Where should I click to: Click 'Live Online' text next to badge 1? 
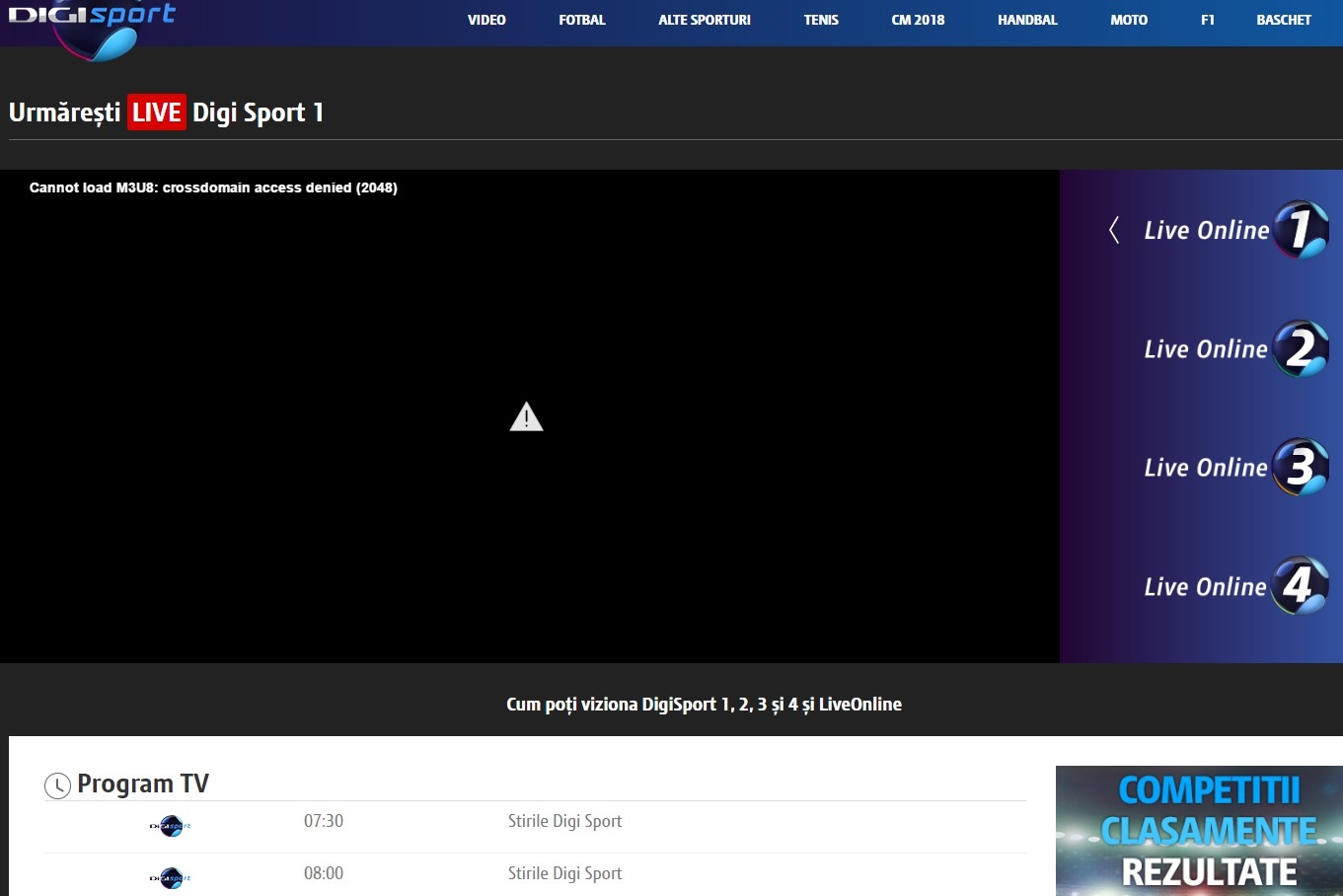[1206, 230]
